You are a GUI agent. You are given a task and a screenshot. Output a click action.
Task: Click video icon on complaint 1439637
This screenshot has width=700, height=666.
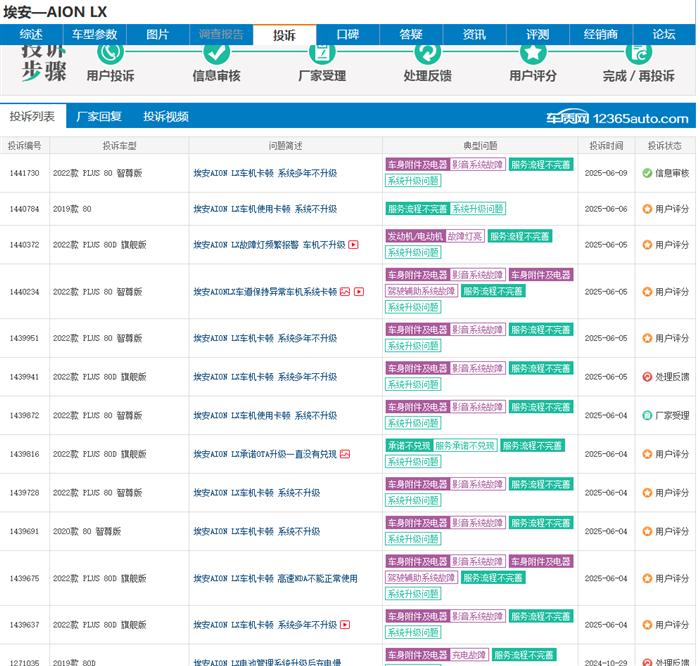[x=345, y=624]
